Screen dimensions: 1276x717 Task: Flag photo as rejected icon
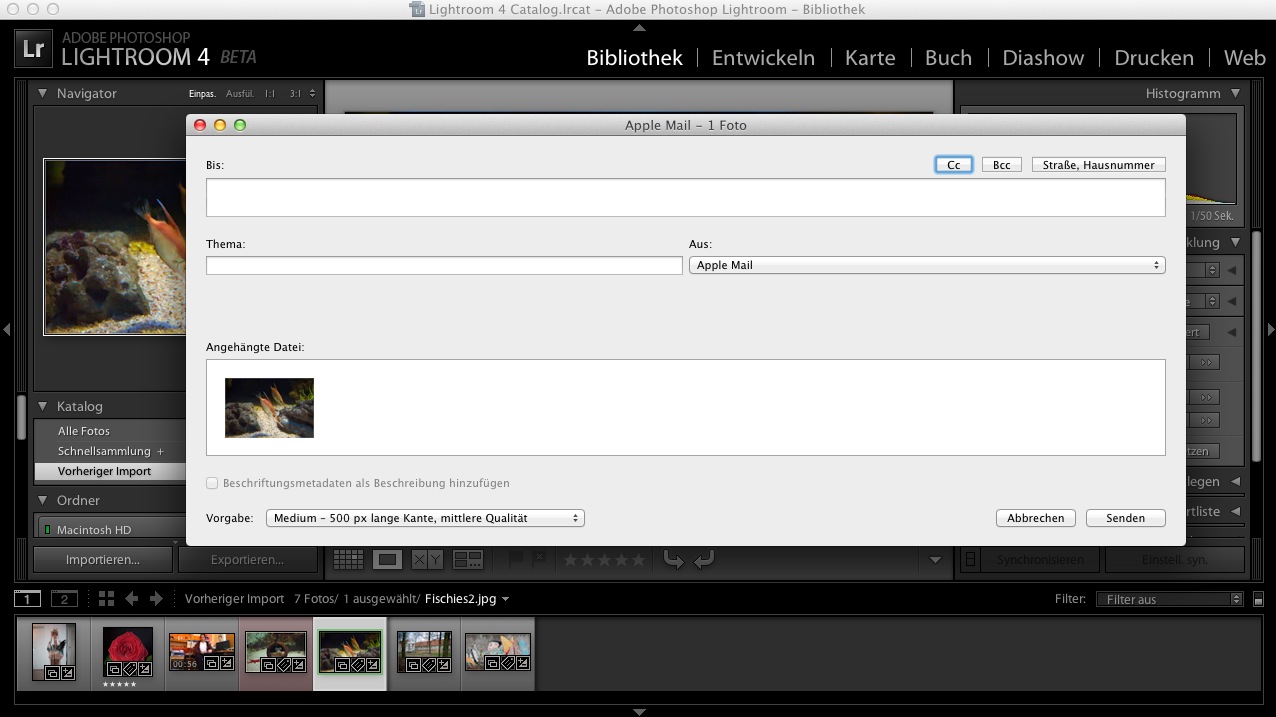(x=538, y=559)
